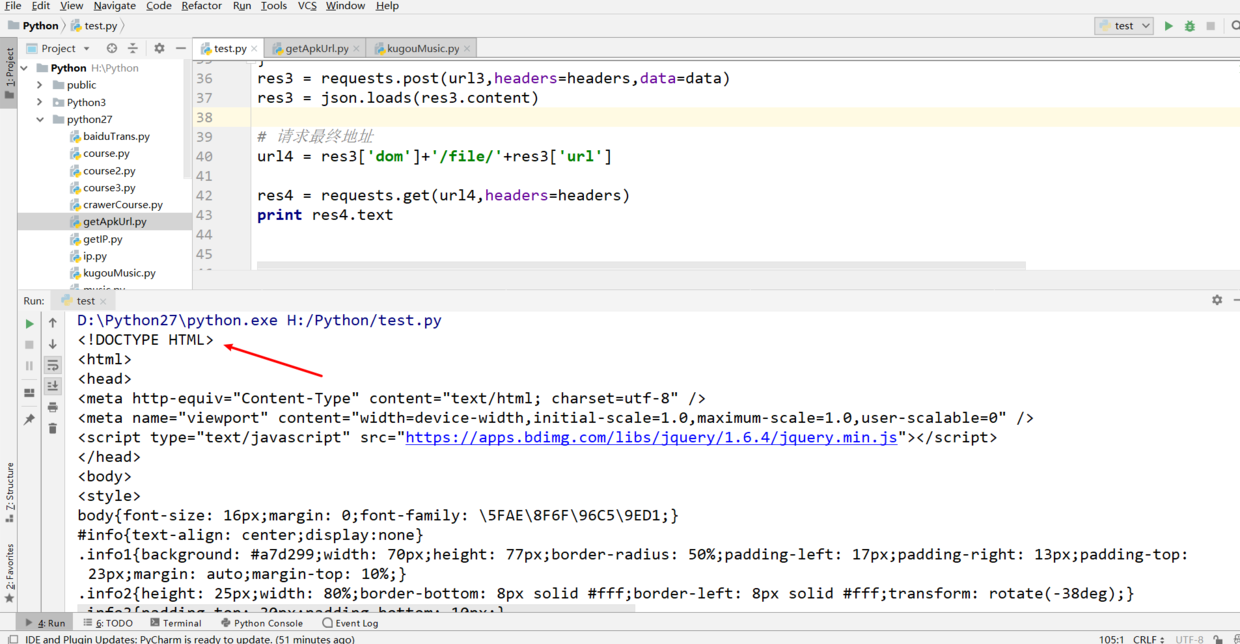Open the 6: TODO tool window

[x=108, y=623]
